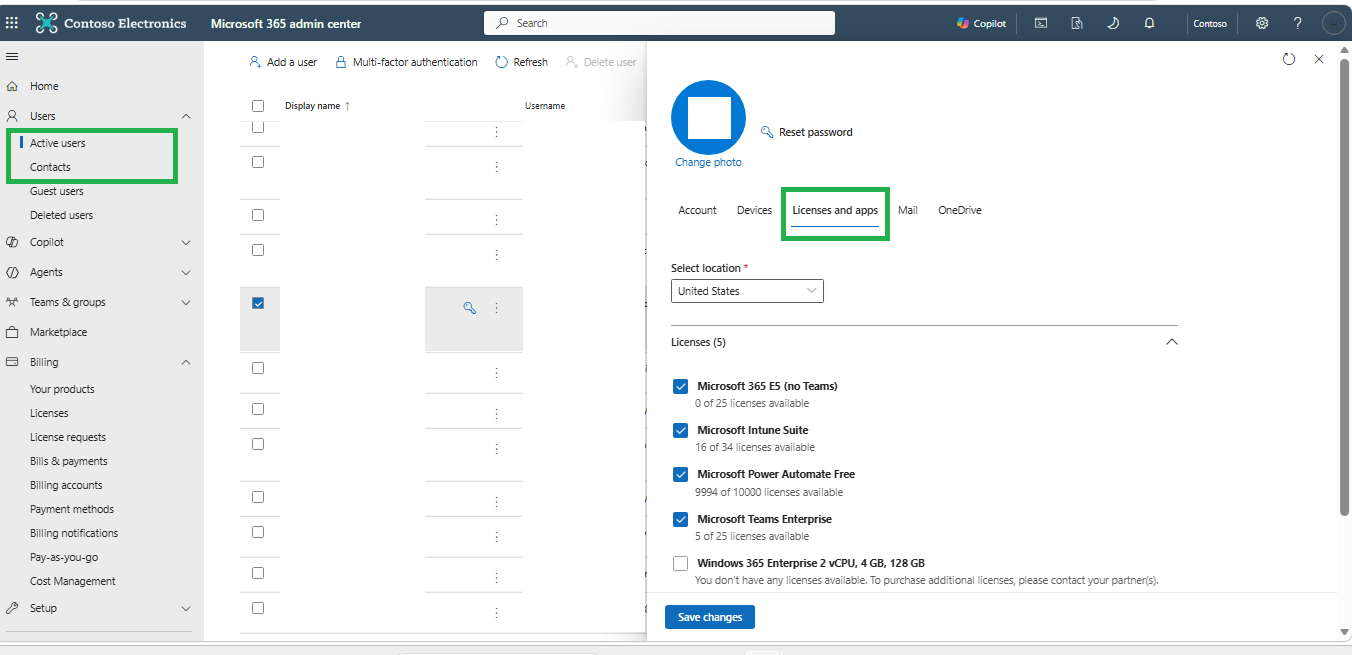Click Add a user
The height and width of the screenshot is (655, 1352).
[283, 62]
